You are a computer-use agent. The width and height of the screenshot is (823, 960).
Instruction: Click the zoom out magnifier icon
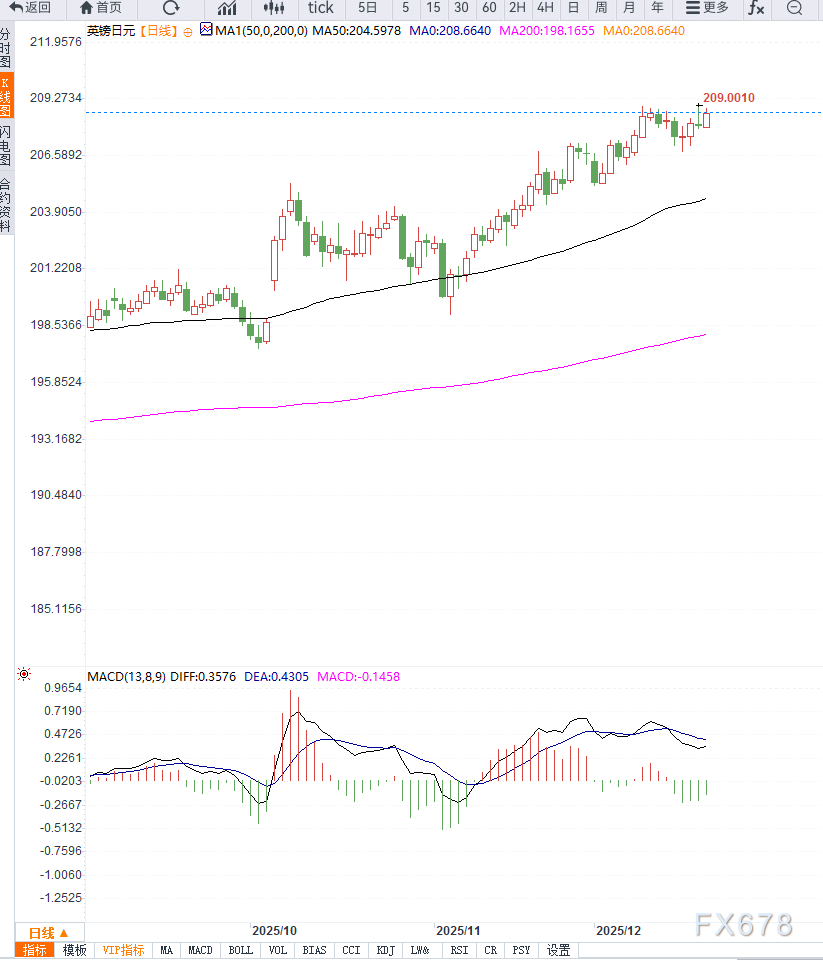pyautogui.click(x=795, y=8)
